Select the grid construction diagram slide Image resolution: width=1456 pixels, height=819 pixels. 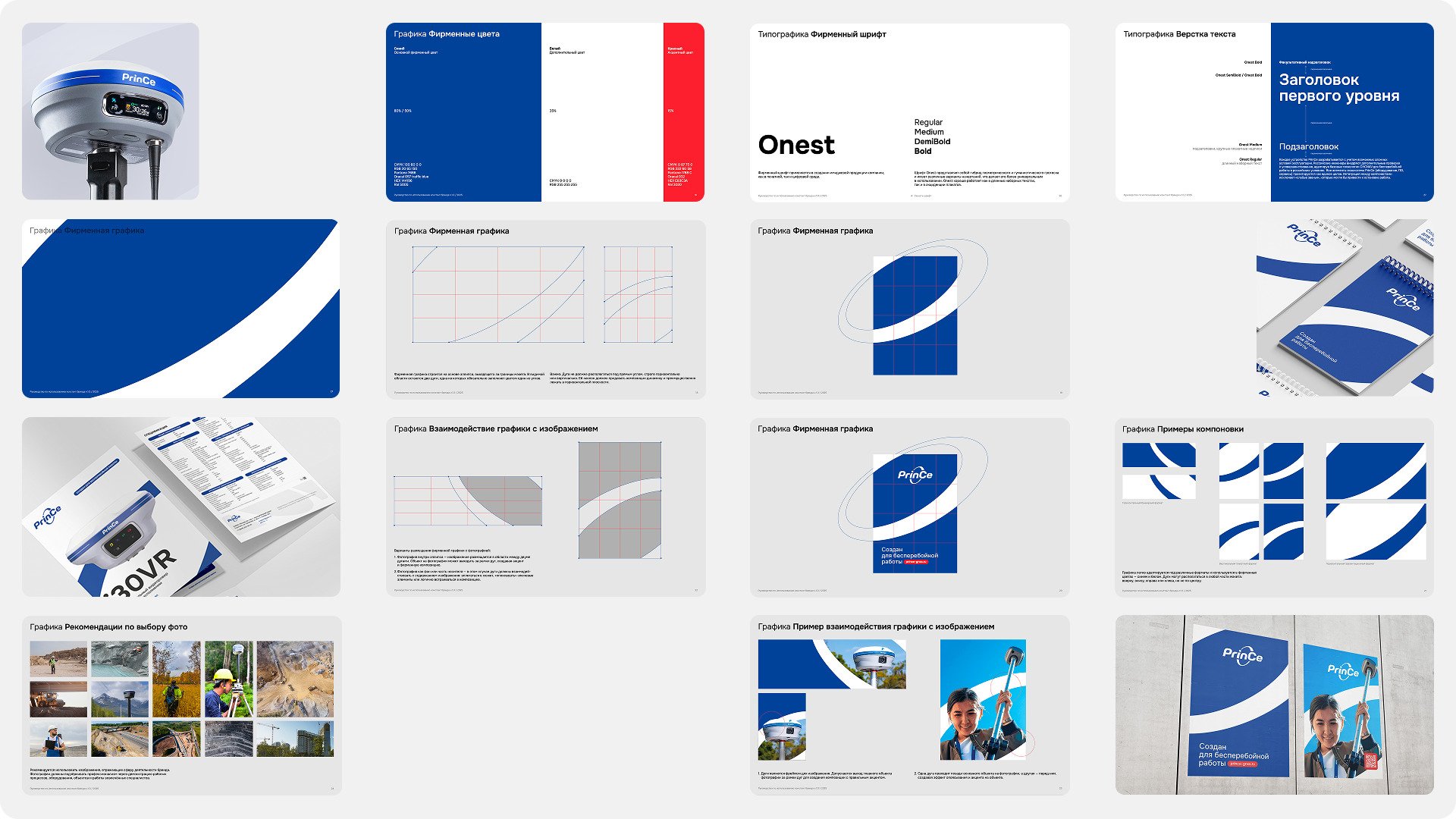pyautogui.click(x=545, y=309)
